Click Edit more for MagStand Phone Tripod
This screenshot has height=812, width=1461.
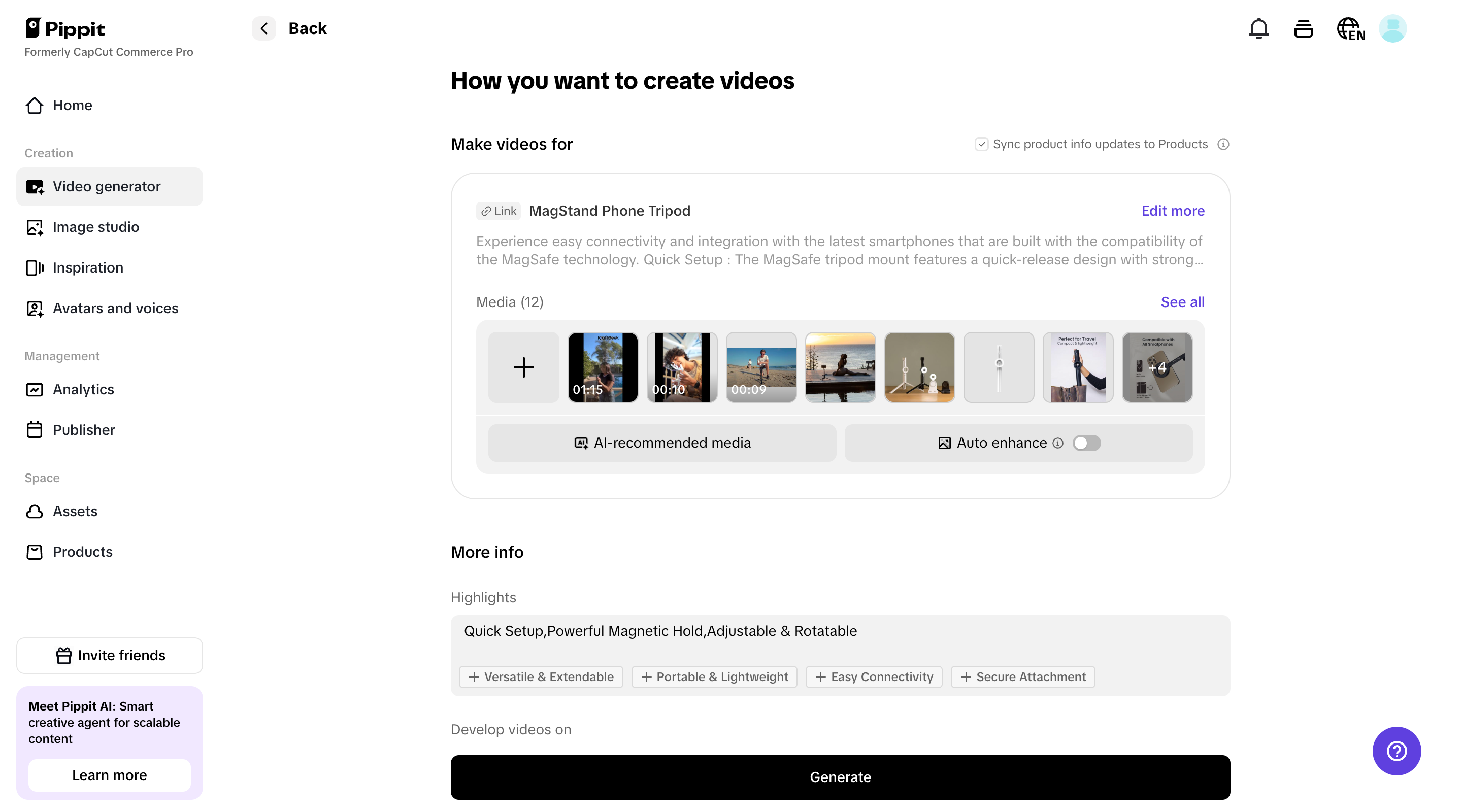[1172, 211]
